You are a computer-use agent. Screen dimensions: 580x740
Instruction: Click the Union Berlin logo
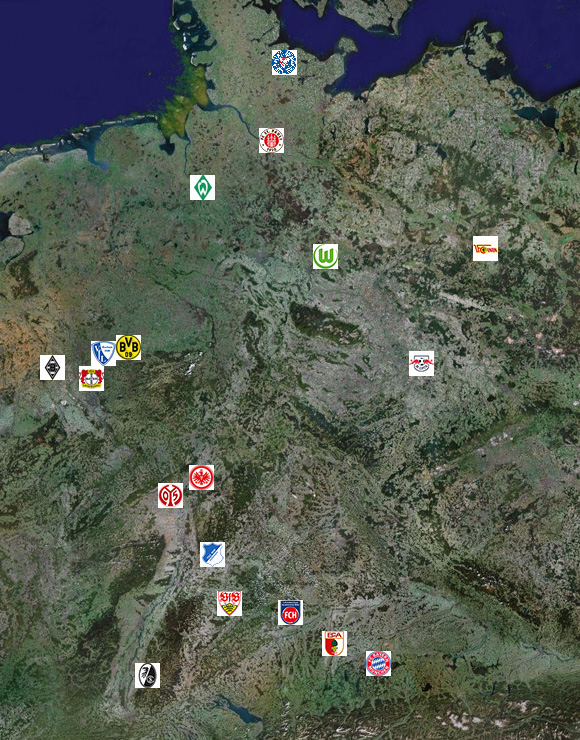pyautogui.click(x=485, y=249)
